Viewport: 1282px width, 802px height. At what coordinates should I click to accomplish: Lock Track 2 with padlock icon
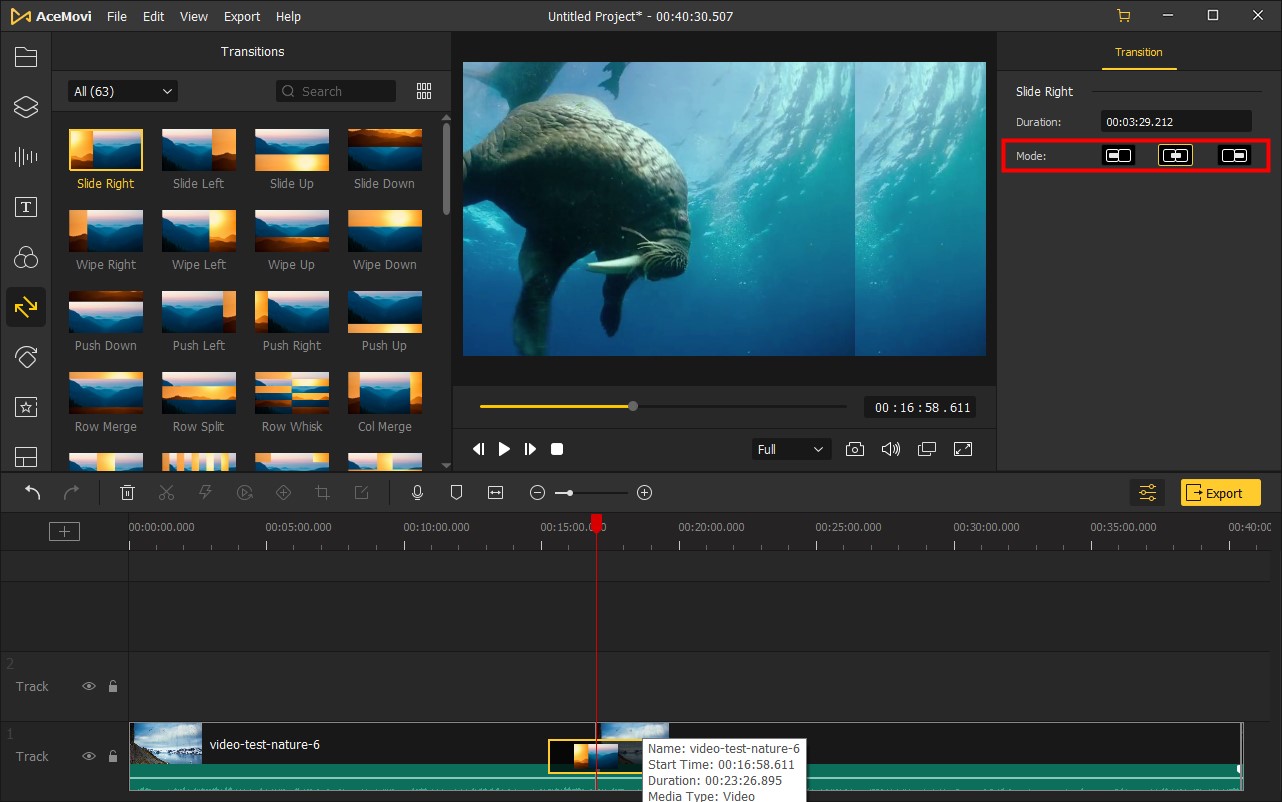113,687
